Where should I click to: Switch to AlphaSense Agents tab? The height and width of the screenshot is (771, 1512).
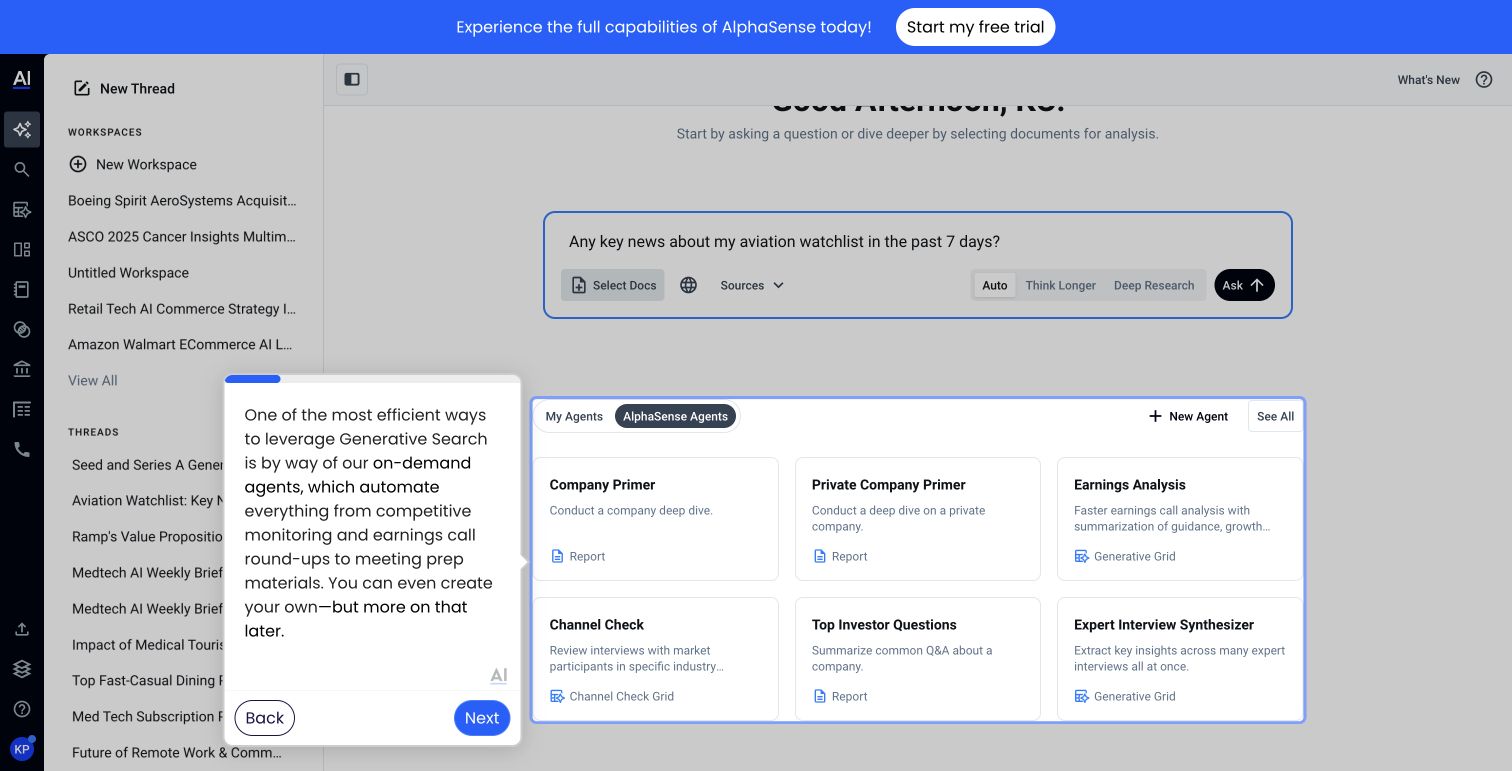(x=676, y=416)
